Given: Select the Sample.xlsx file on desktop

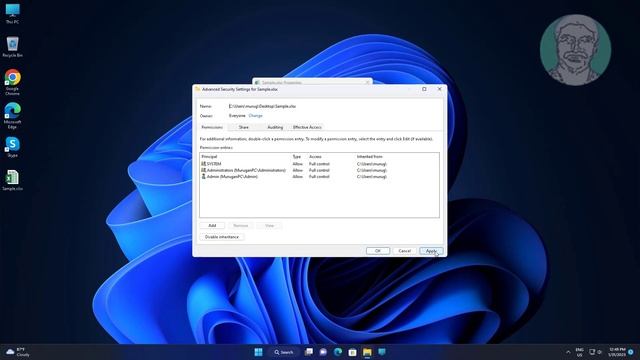Looking at the screenshot, I should point(12,180).
